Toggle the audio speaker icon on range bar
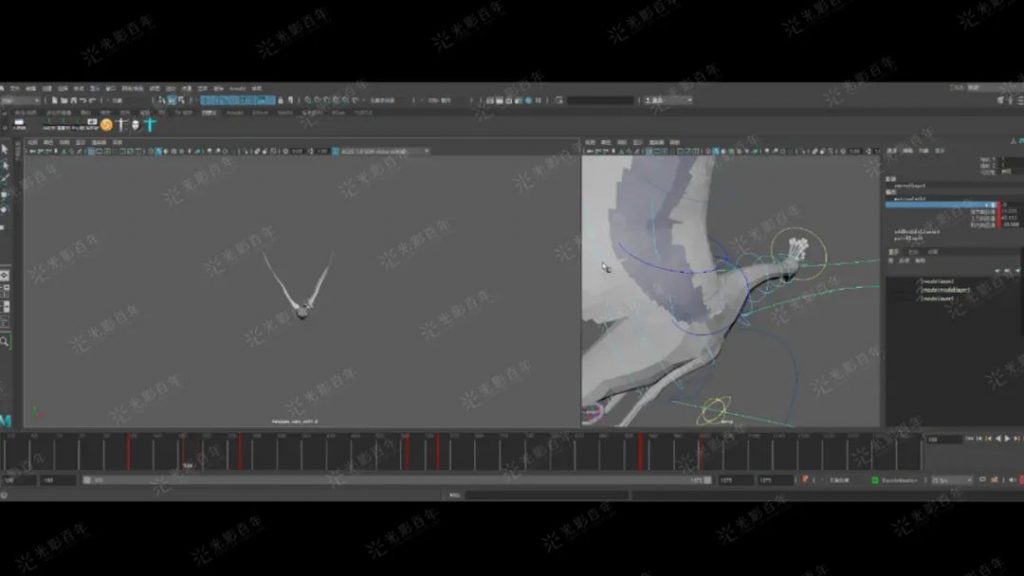This screenshot has width=1024, height=576. pyautogui.click(x=1012, y=480)
